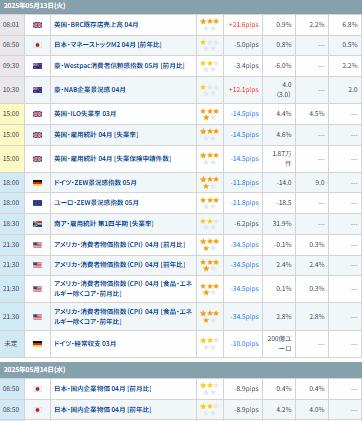Open the ドイツ・経常収支 03月 link
The height and width of the screenshot is (421, 363).
pos(85,344)
